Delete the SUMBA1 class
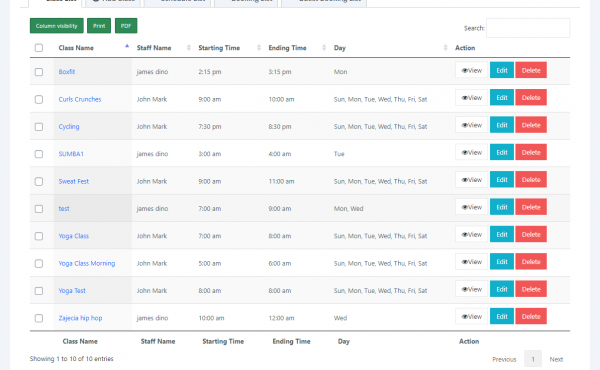Image resolution: width=600 pixels, height=370 pixels. (x=531, y=152)
